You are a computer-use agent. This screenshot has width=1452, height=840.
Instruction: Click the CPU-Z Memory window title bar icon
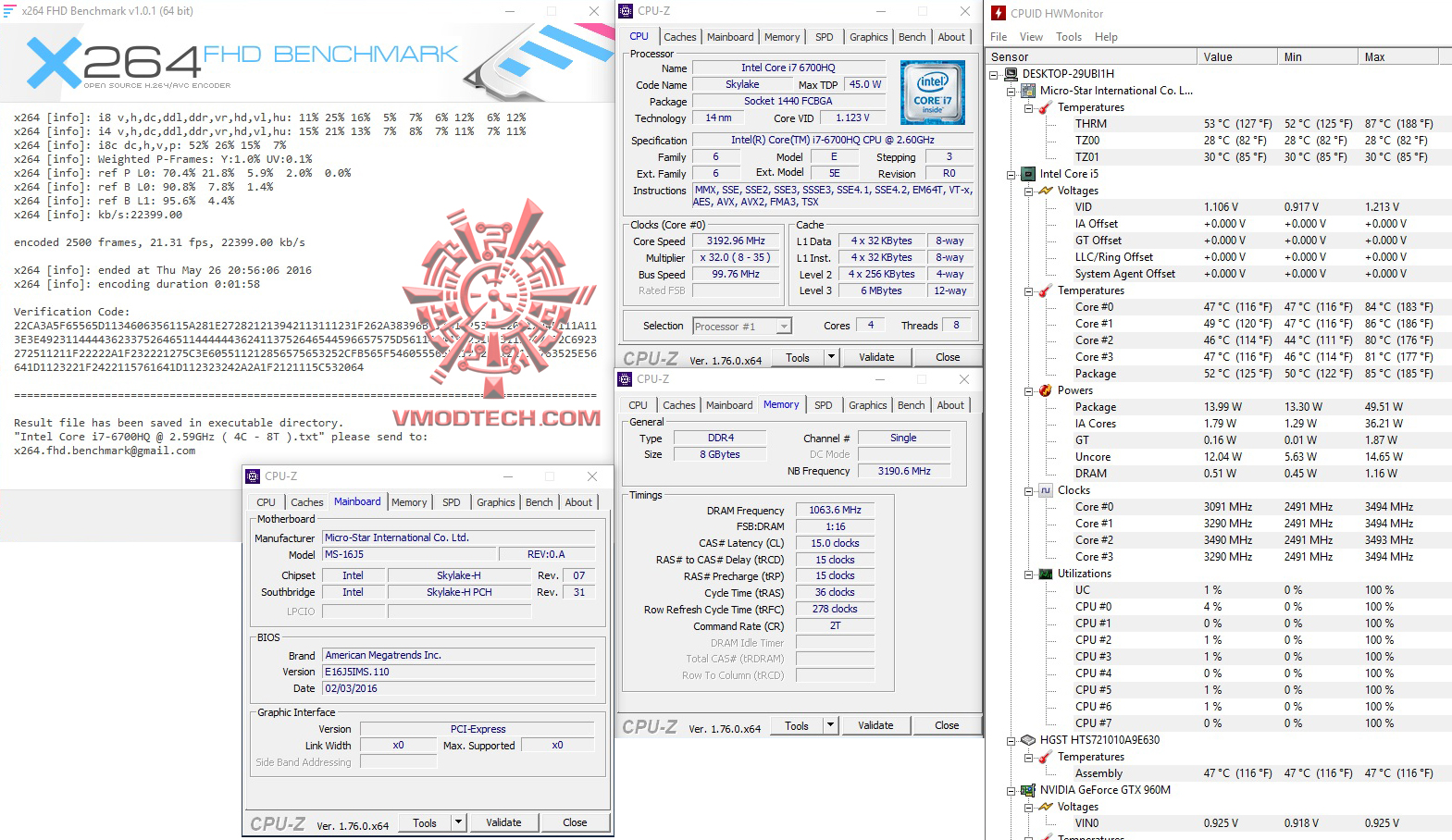625,379
